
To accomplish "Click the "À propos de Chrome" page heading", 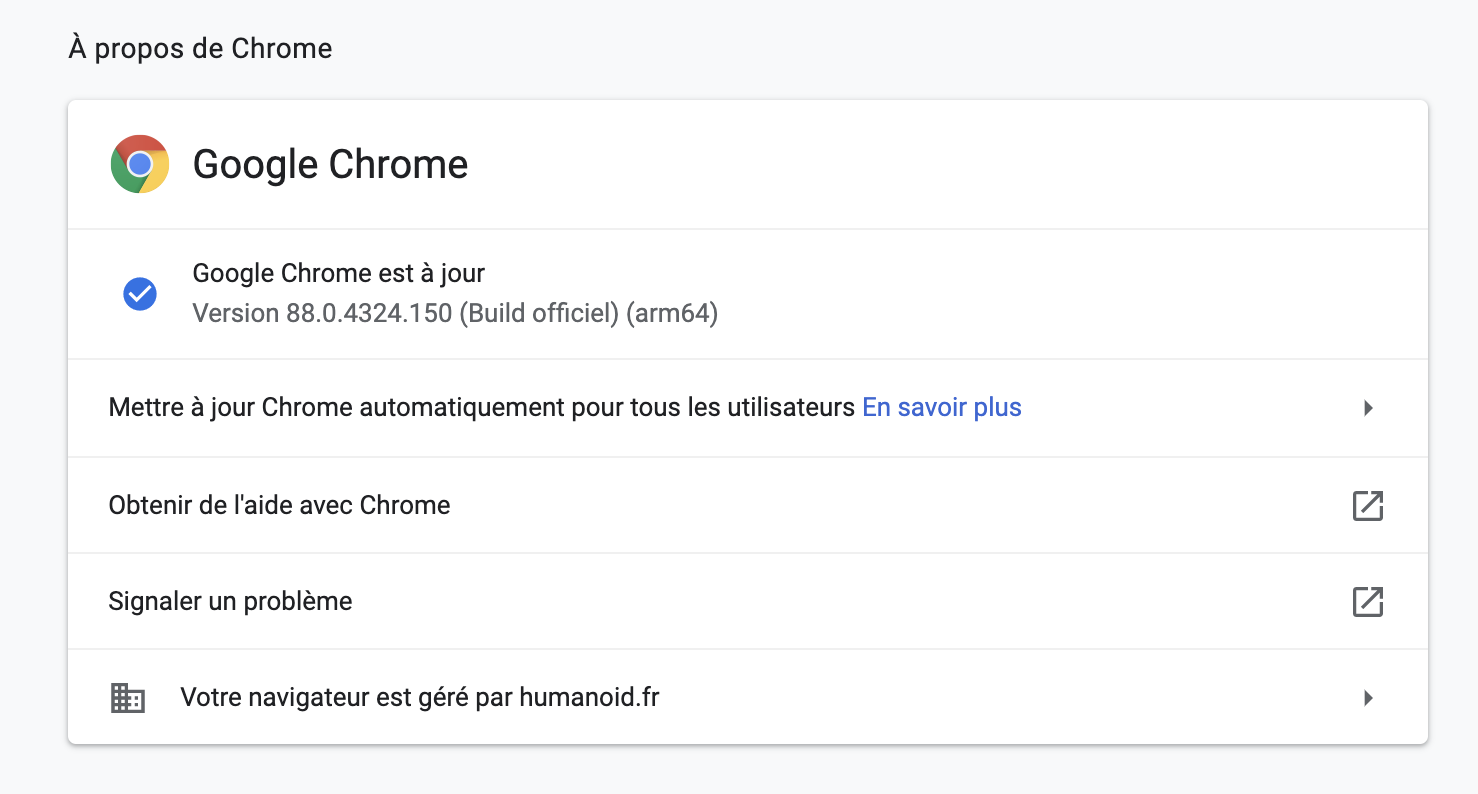I will click(x=200, y=49).
